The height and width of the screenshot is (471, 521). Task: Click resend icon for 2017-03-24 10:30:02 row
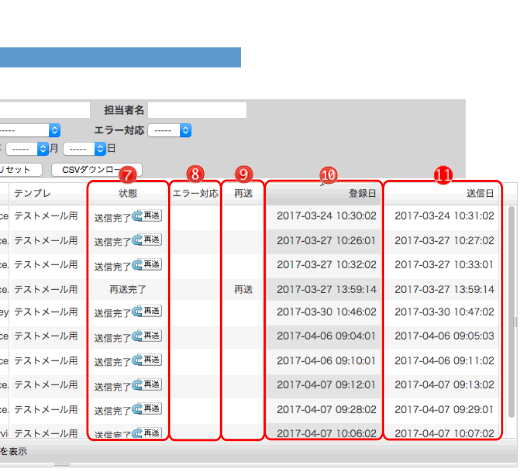147,216
